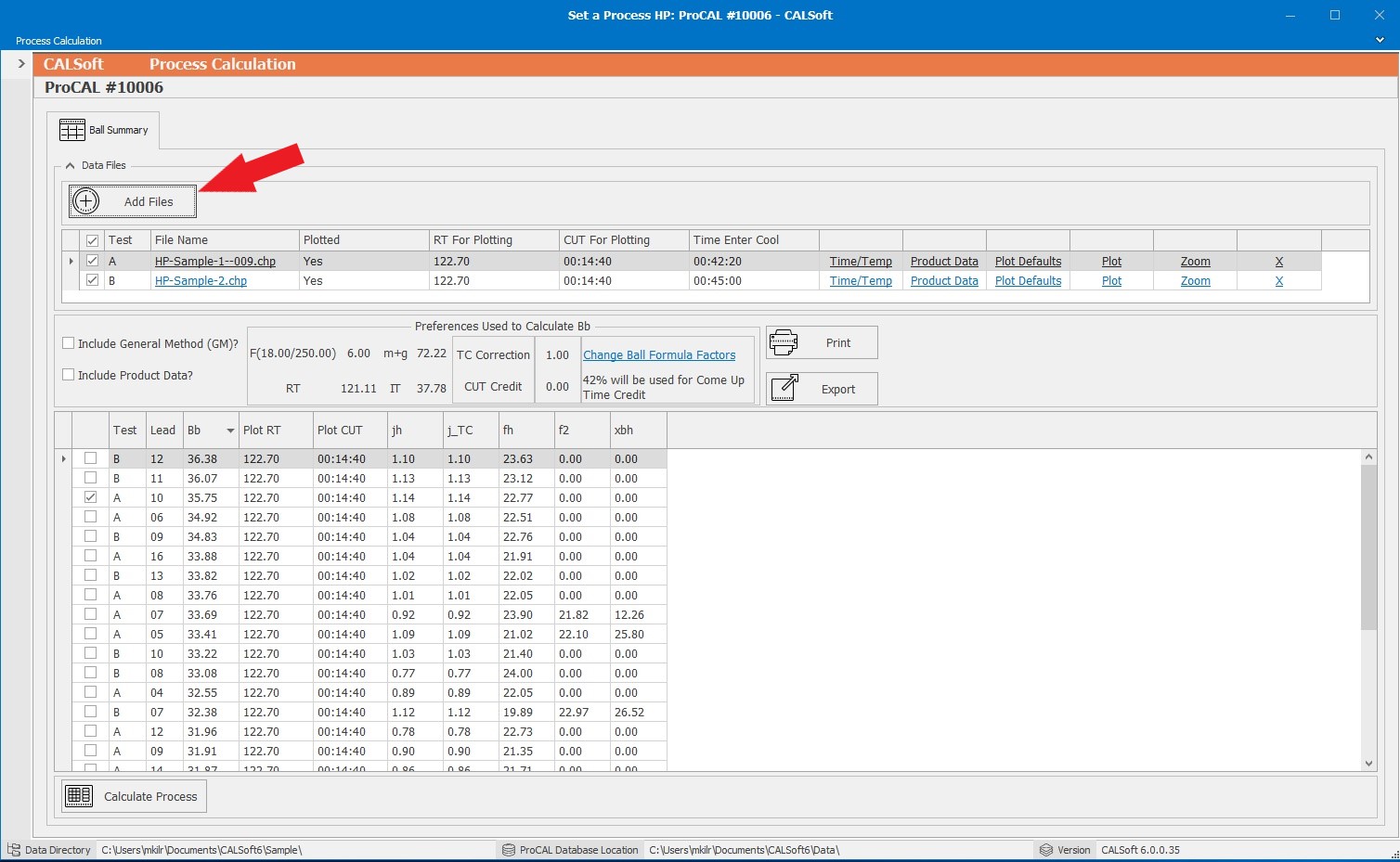The image size is (1400, 862).
Task: Check the row with Bb 34.92
Action: (90, 517)
